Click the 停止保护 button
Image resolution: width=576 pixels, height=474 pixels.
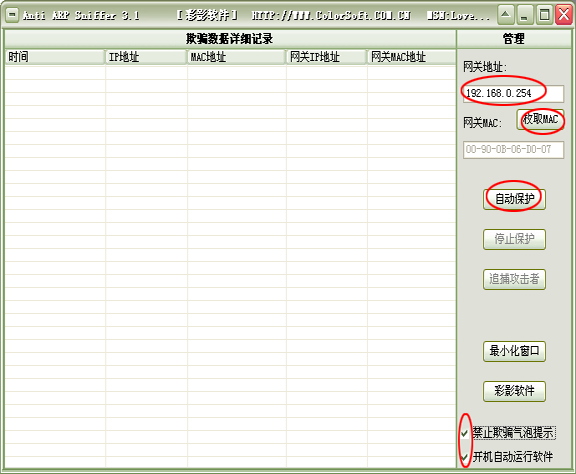514,239
